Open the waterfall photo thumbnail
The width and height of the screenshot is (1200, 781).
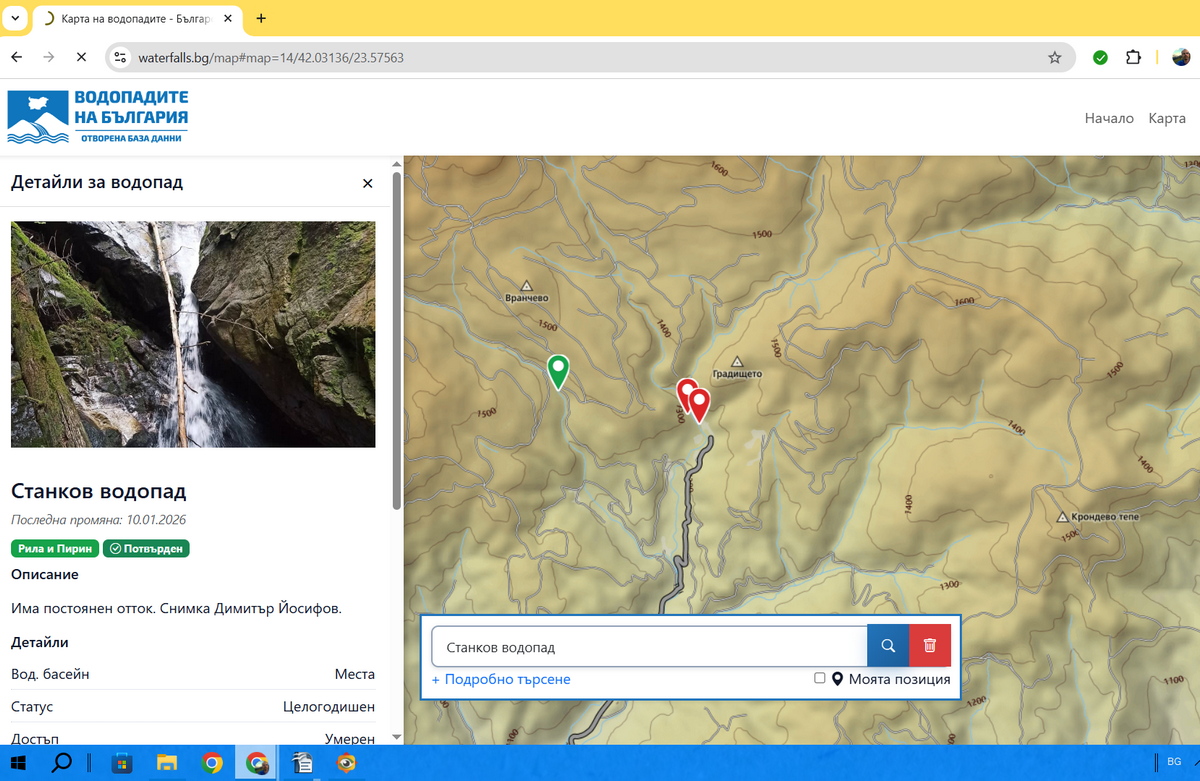(x=193, y=334)
